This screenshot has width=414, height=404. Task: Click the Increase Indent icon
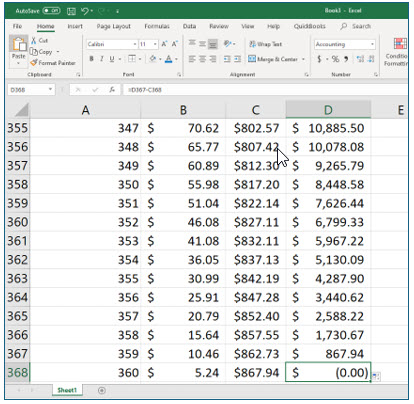237,59
